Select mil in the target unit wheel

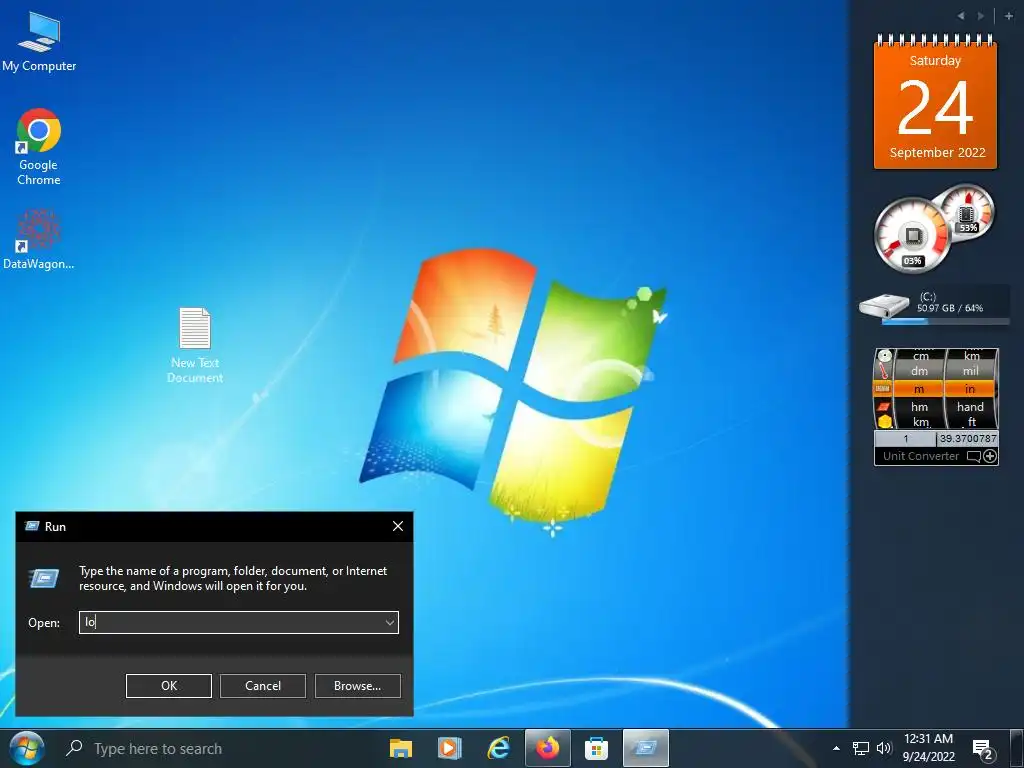pos(970,371)
